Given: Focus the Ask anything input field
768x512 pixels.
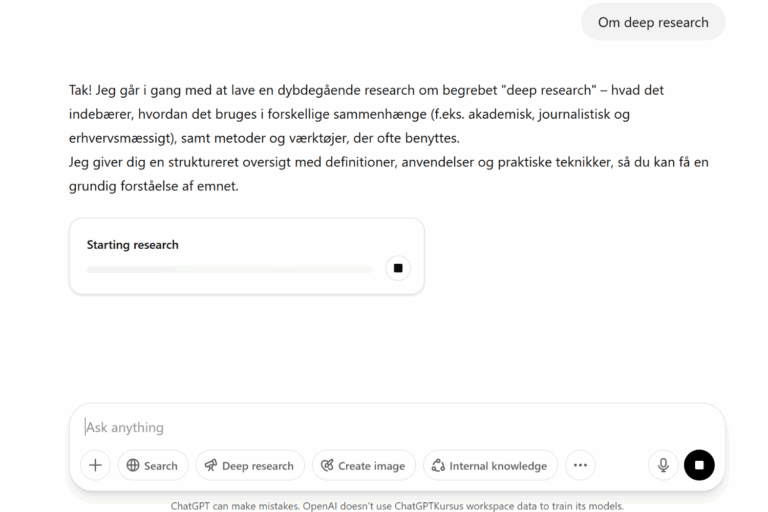Looking at the screenshot, I should pyautogui.click(x=397, y=427).
